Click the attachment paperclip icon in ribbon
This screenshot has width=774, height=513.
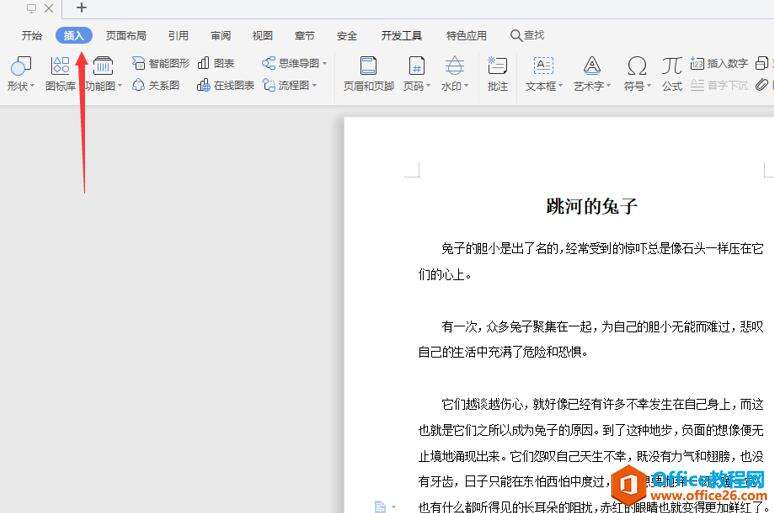pyautogui.click(x=762, y=85)
